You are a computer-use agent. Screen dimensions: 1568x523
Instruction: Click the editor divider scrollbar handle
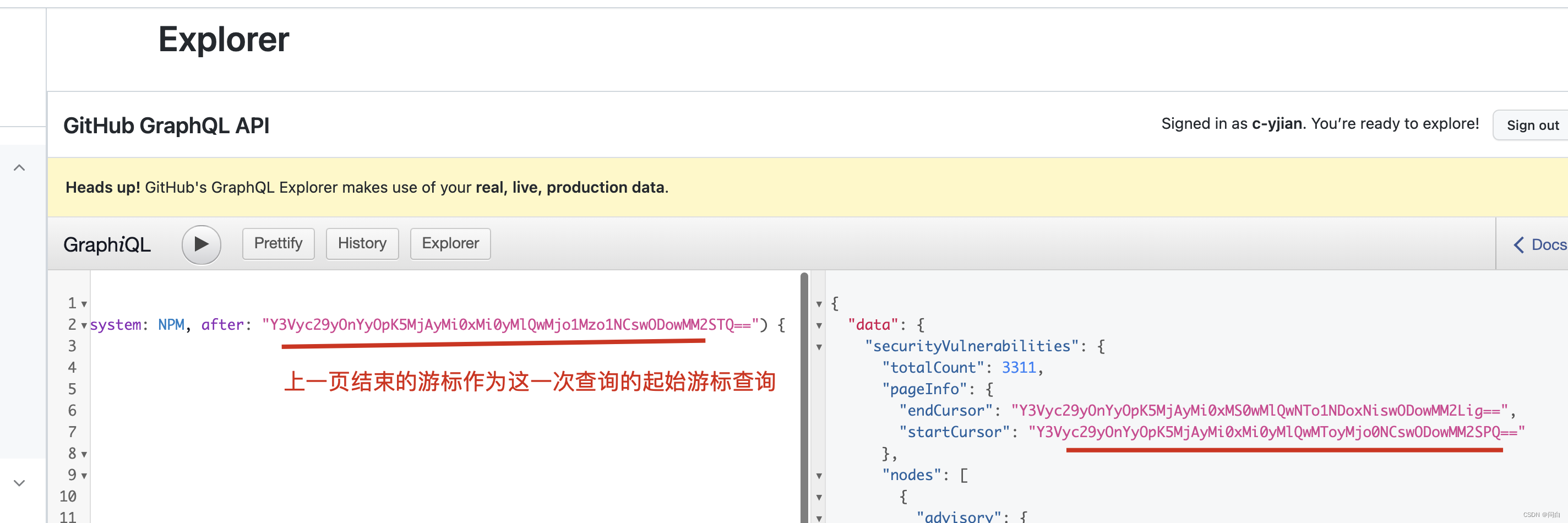804,397
